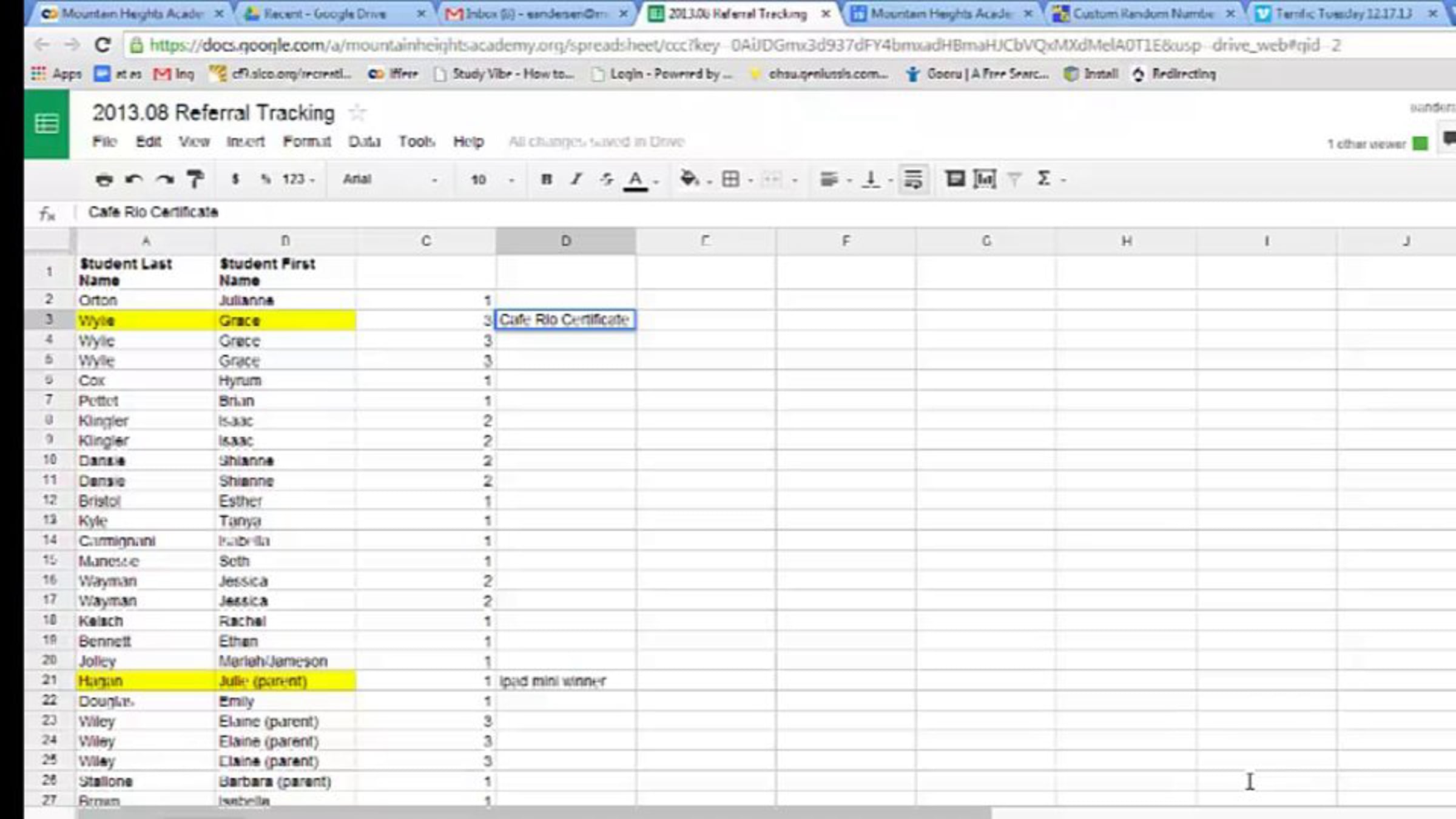Click the Insert comment icon
This screenshot has width=1456, height=819.
point(955,179)
